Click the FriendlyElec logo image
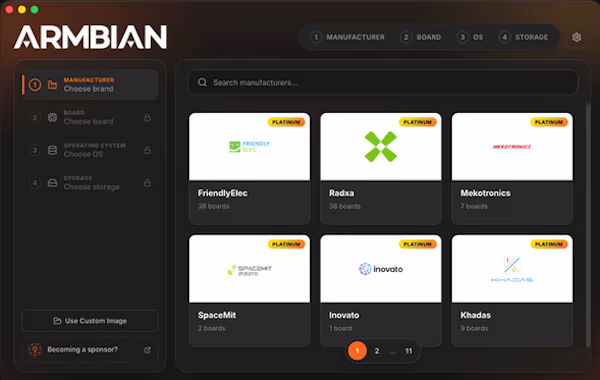The image size is (600, 380). pos(249,147)
